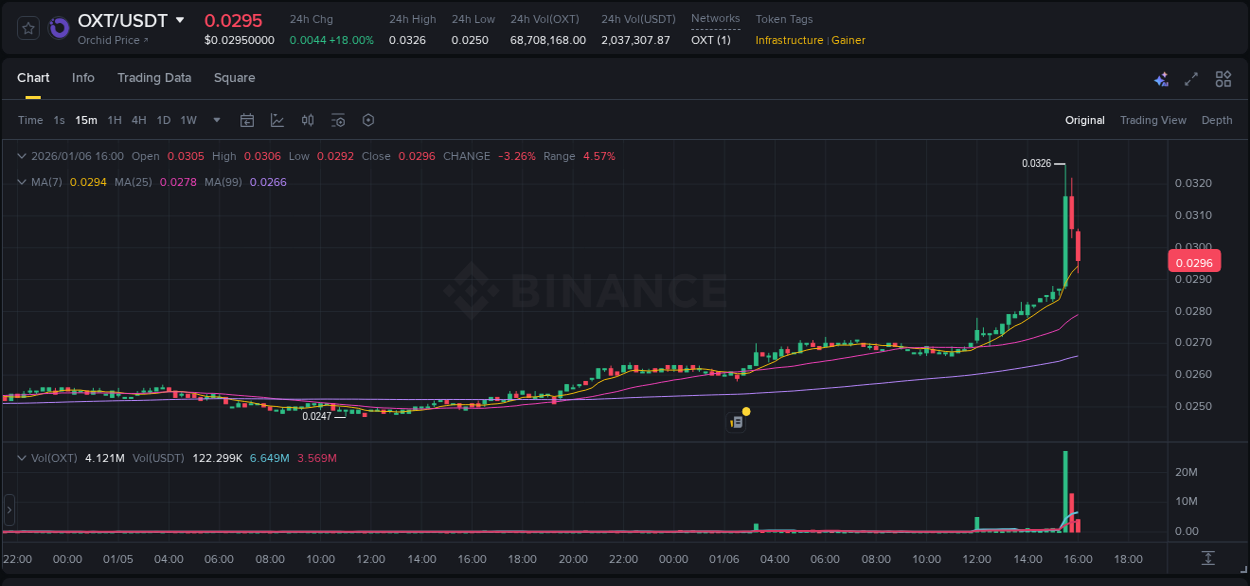Open the candlestick comparison tool

click(307, 120)
